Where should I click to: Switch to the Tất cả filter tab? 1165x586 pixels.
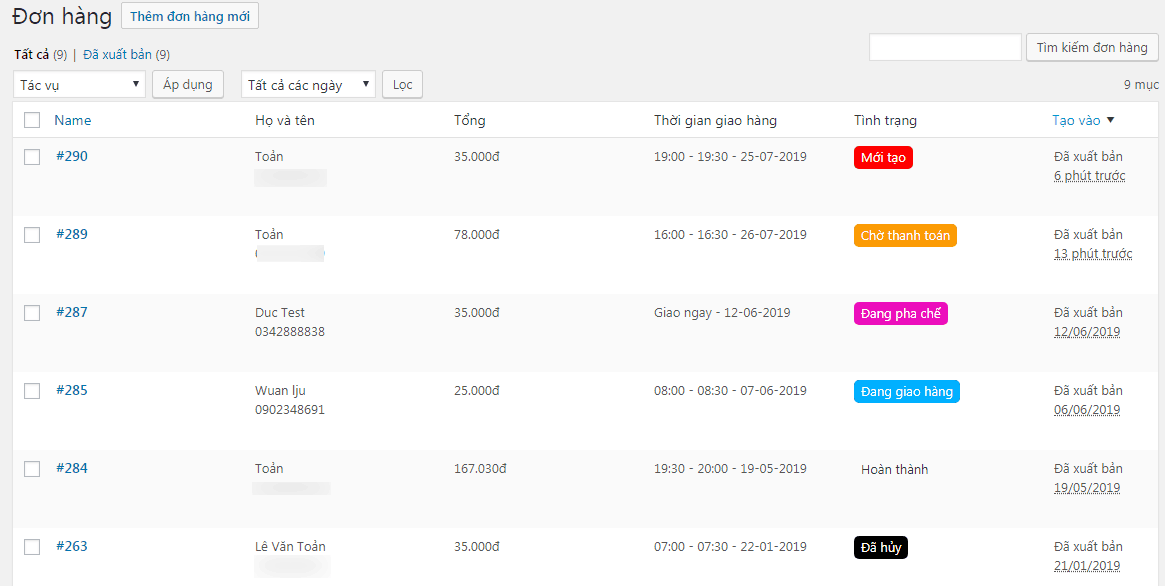31,54
